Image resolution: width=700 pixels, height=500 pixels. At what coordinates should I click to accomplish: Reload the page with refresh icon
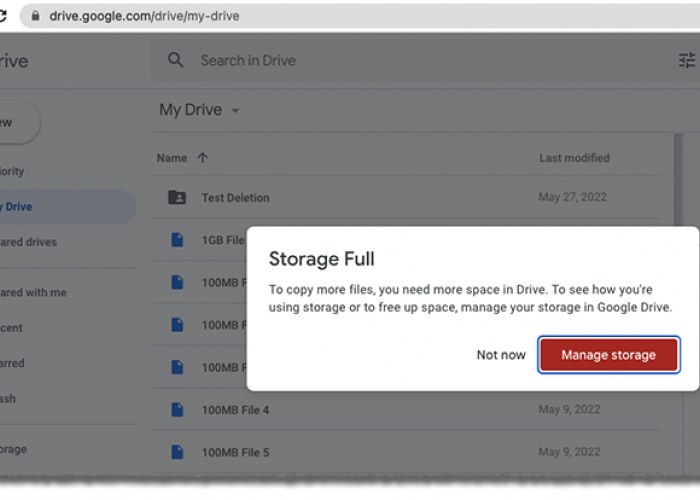(3, 16)
